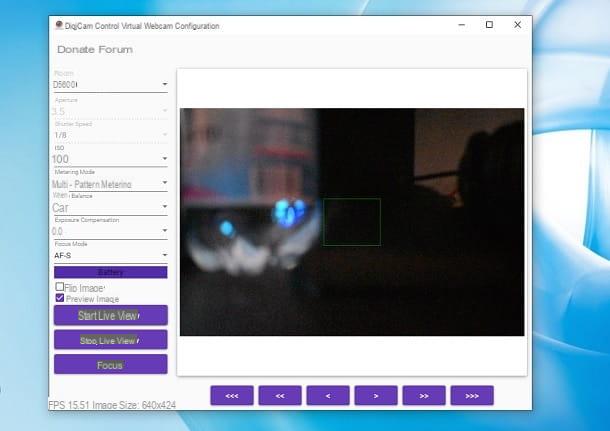610x431 pixels.
Task: Open the White Balance dropdown
Action: [110, 207]
